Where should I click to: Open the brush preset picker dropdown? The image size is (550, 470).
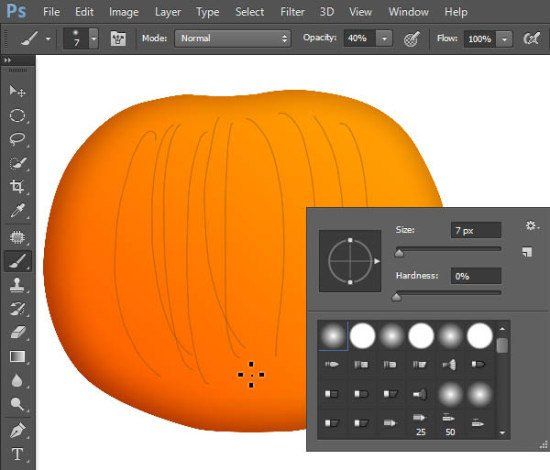pos(94,38)
